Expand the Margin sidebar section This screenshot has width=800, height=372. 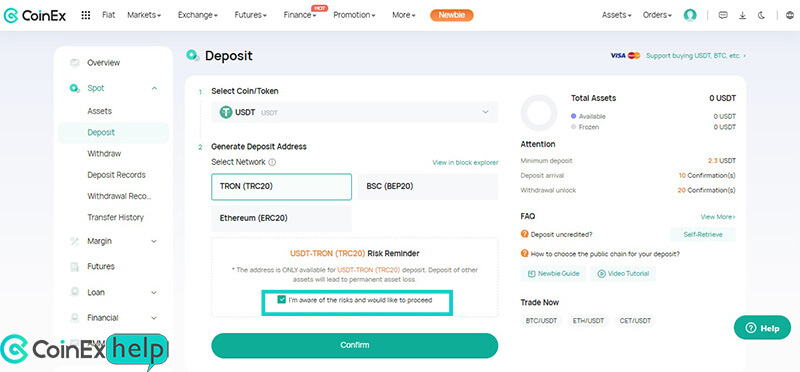[x=154, y=241]
